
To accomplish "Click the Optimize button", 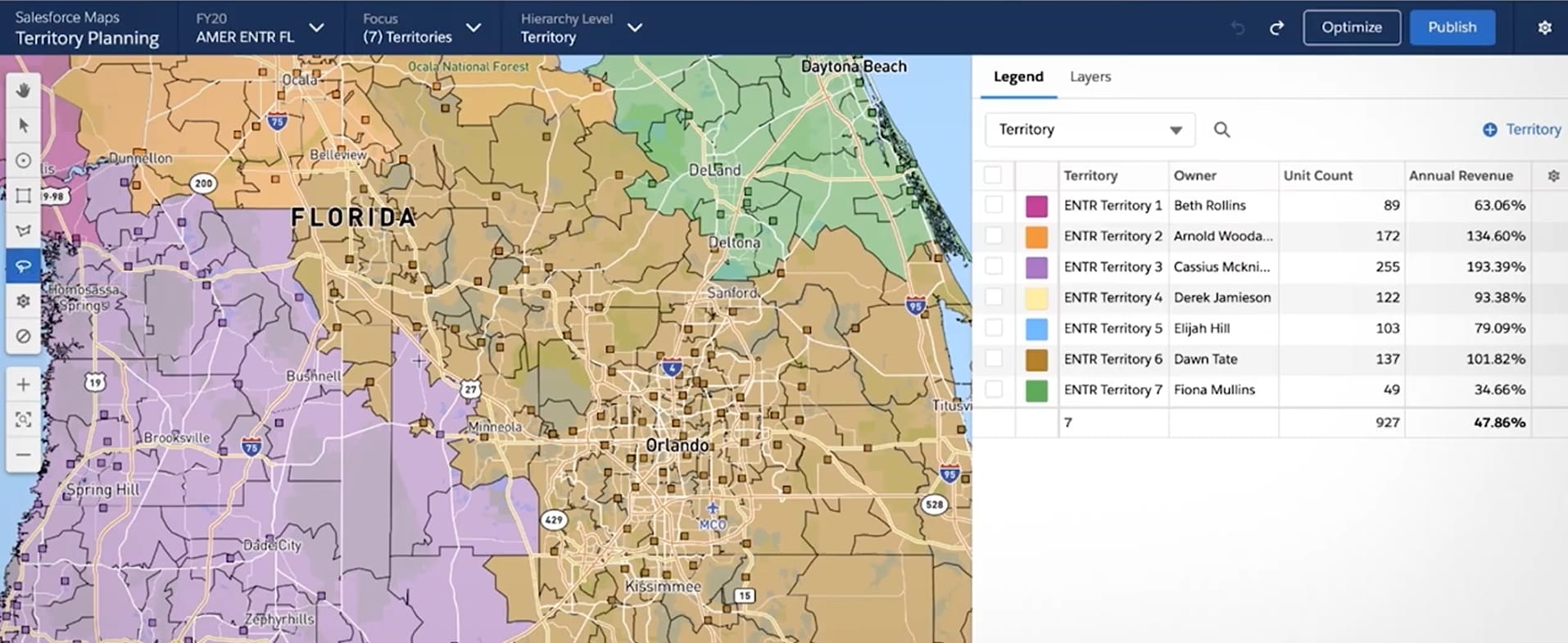I will (1352, 27).
